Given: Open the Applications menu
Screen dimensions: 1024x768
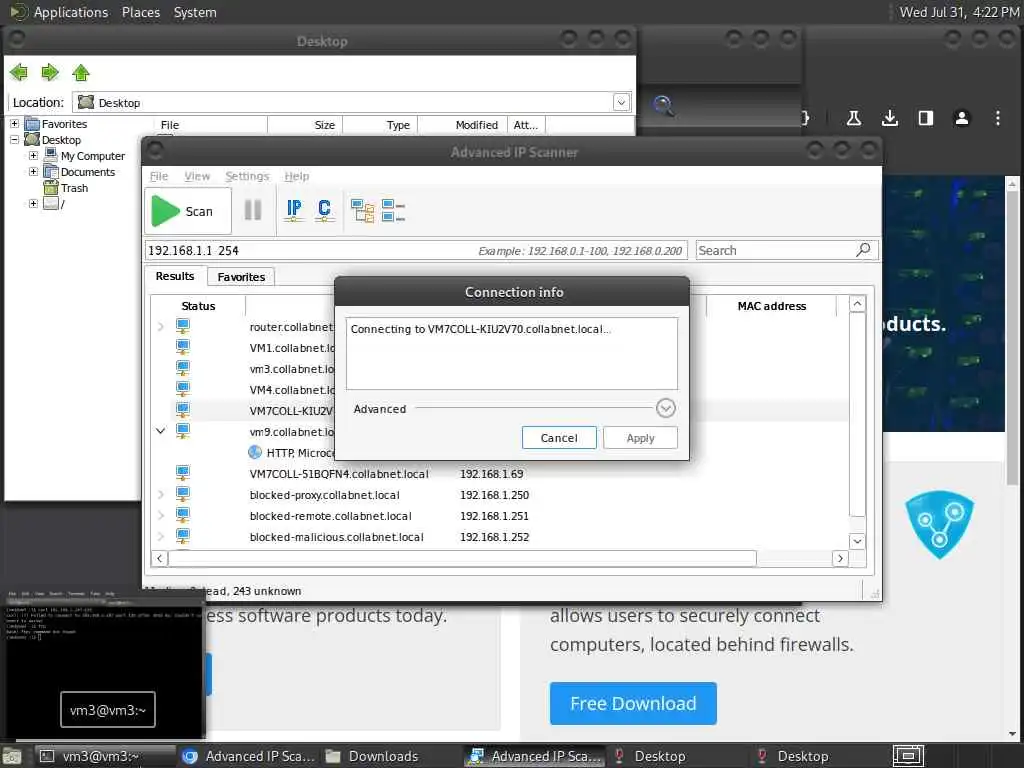Looking at the screenshot, I should (71, 12).
